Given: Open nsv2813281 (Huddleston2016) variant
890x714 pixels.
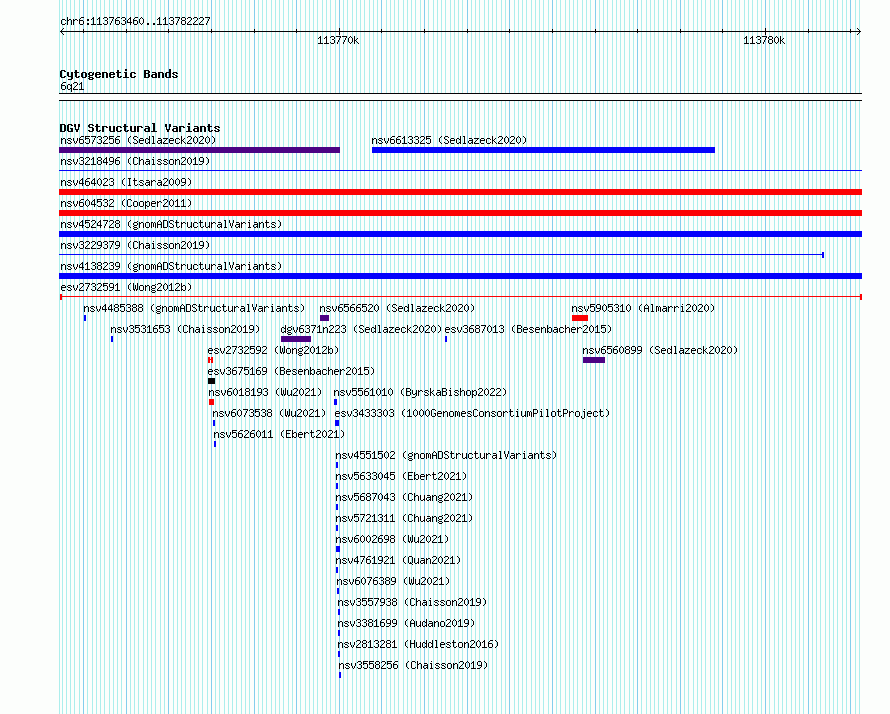Looking at the screenshot, I should click(418, 644).
